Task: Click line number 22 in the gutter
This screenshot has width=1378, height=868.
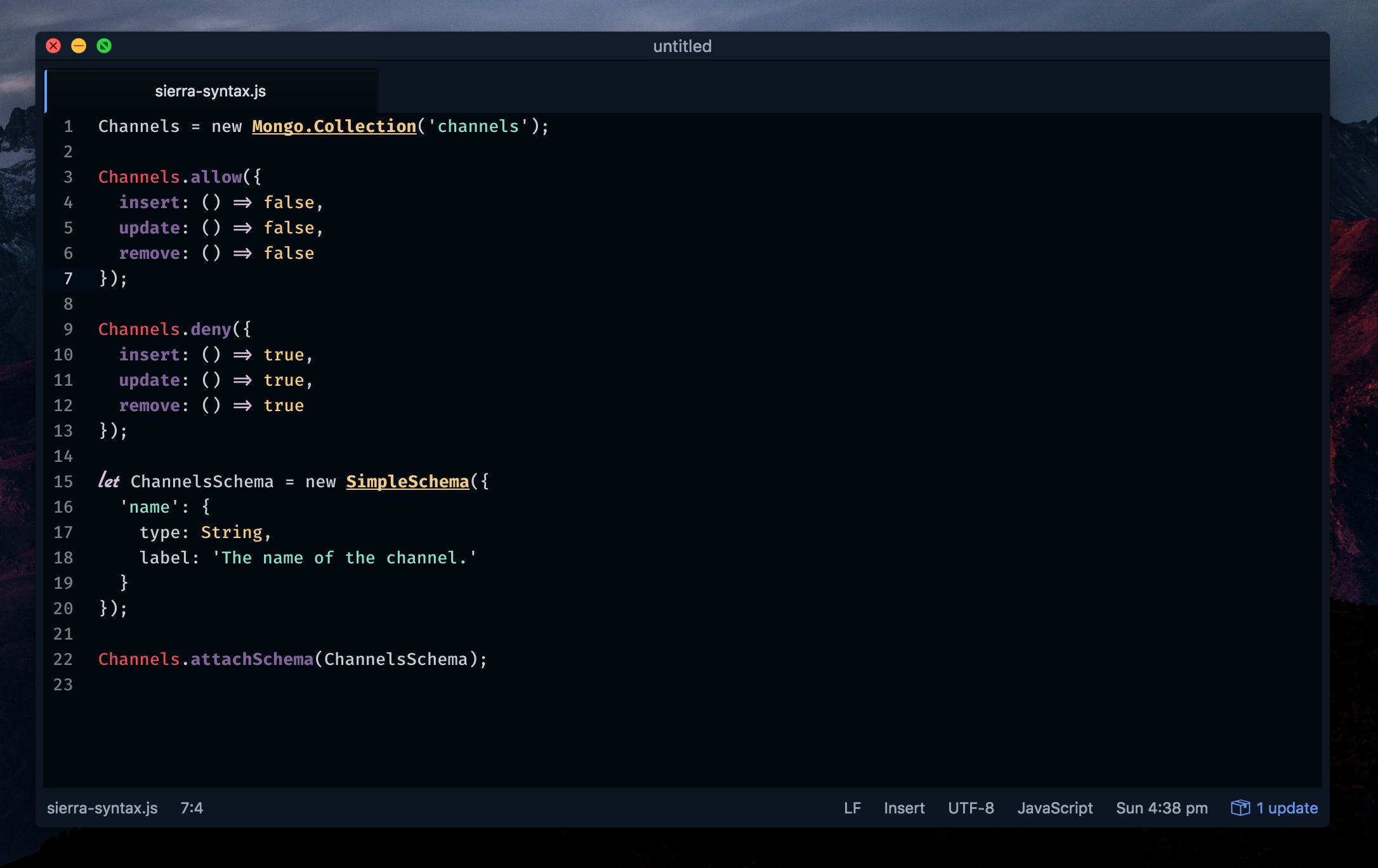Action: click(x=63, y=659)
